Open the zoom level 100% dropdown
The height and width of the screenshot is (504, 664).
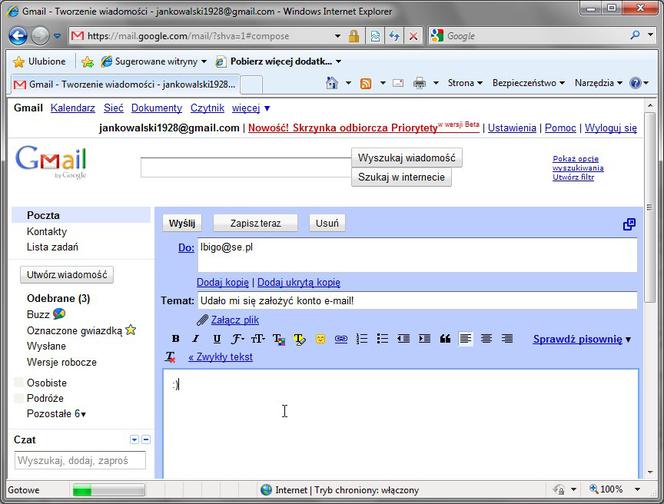click(637, 490)
